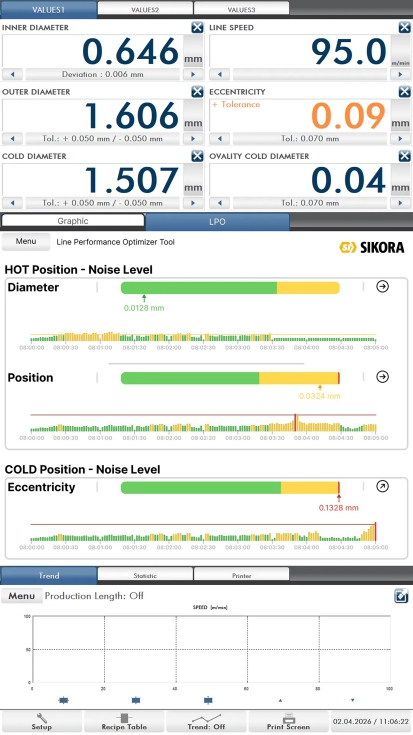Viewport: 413px width, 735px height.
Task: Click the Diameter noise level bar
Action: tap(230, 287)
